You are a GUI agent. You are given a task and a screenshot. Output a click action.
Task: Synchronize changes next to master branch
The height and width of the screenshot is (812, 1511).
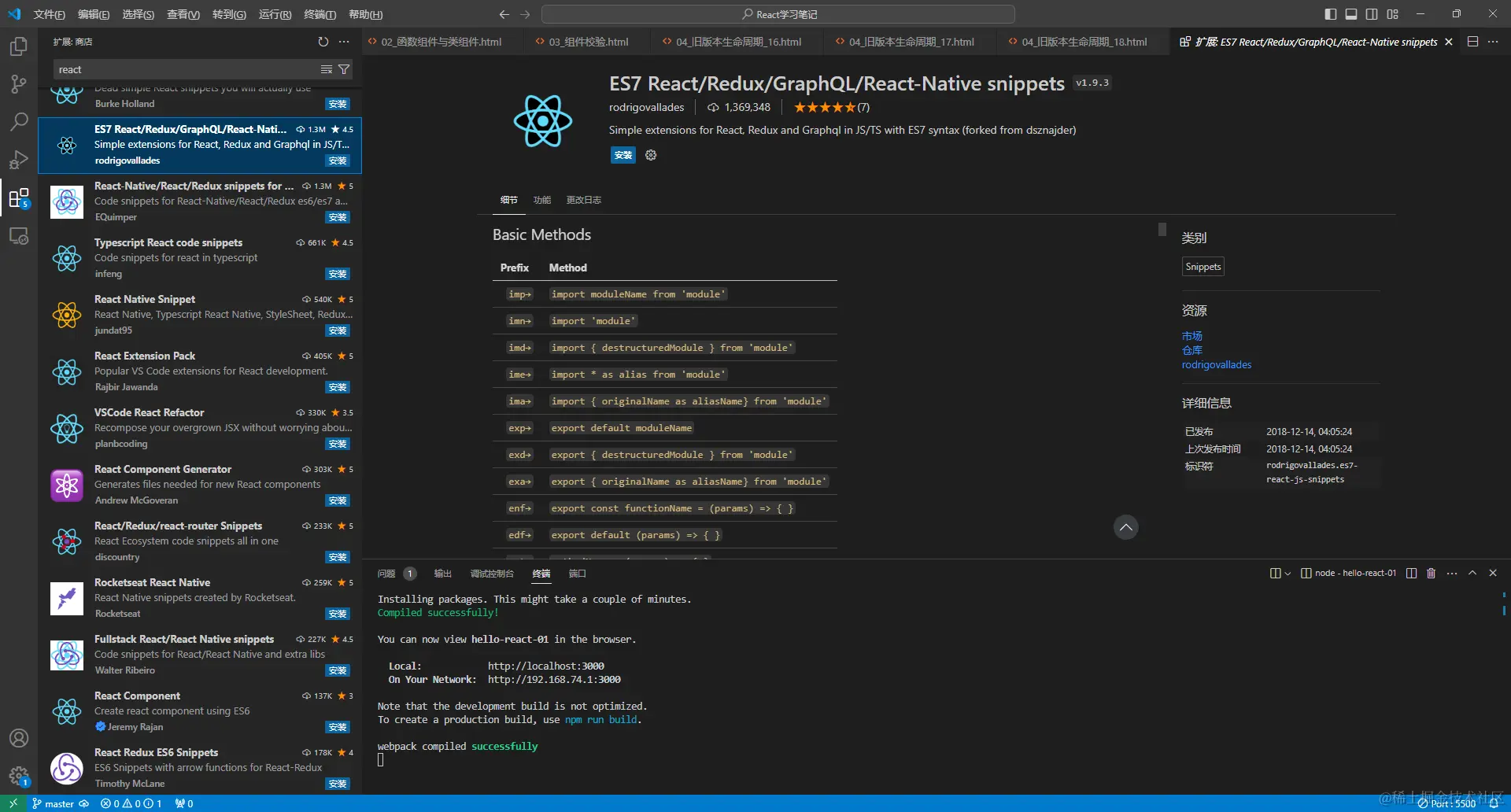(x=84, y=803)
